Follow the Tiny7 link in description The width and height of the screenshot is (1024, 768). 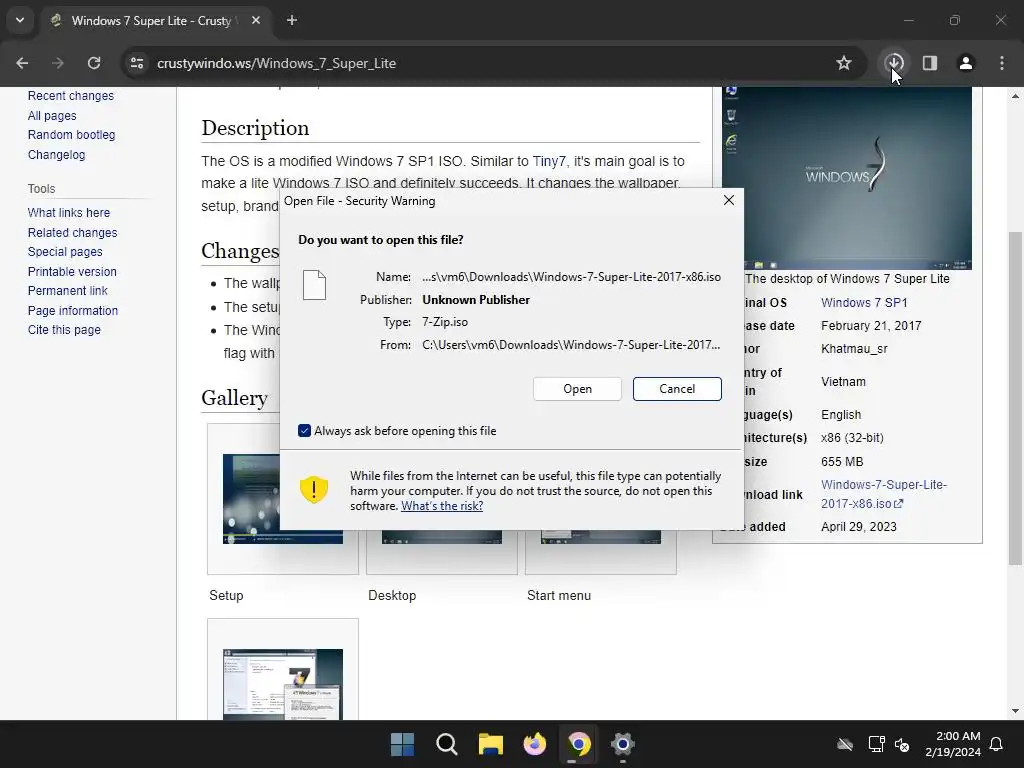pyautogui.click(x=549, y=161)
